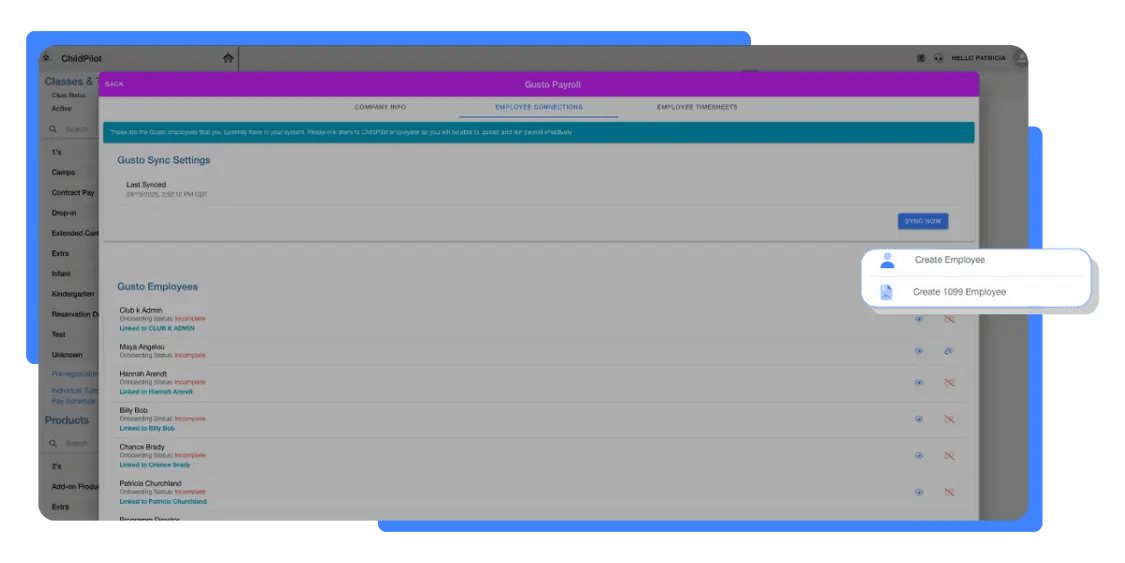Click the support headset icon in top bar
Screen dimensions: 1125x563
pos(938,58)
